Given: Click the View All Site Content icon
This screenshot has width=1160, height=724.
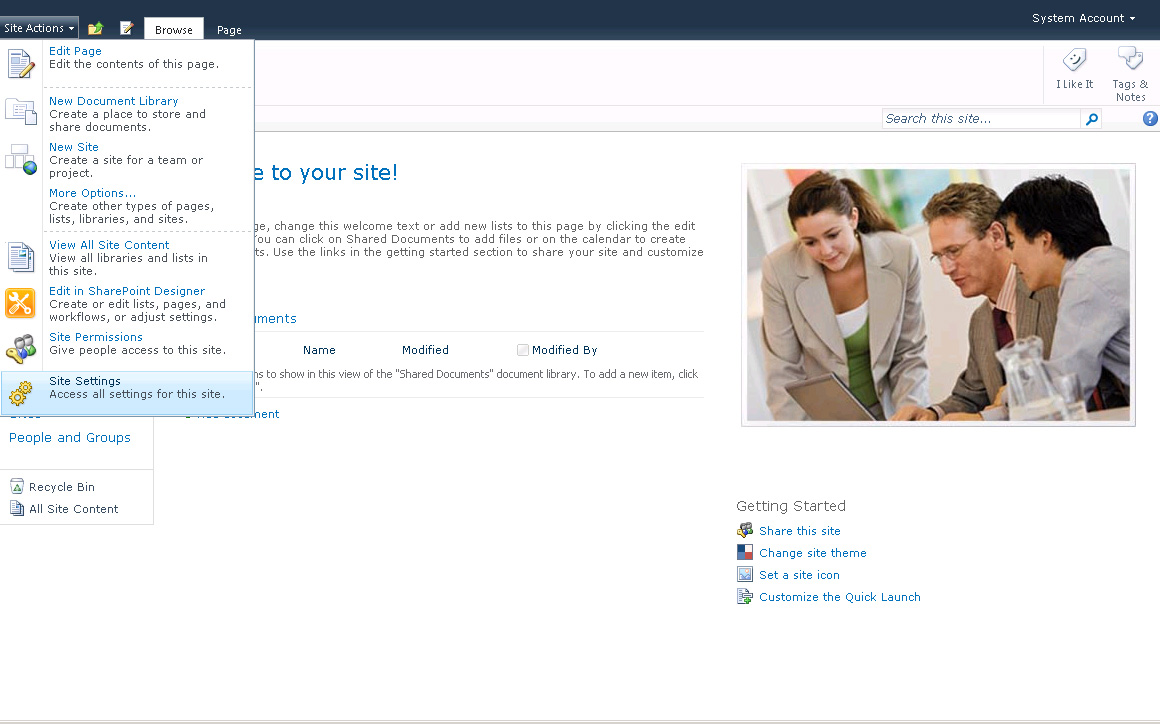Looking at the screenshot, I should click(x=21, y=257).
